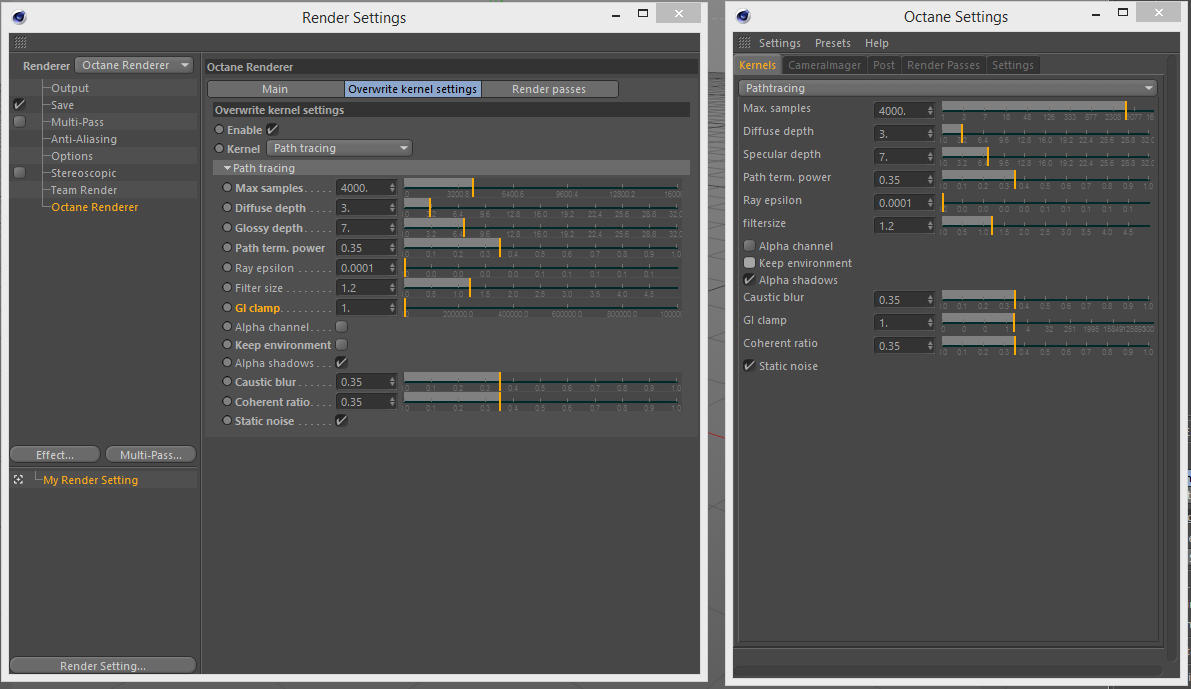
Task: Open the Post tab in Octane Settings
Action: (883, 65)
